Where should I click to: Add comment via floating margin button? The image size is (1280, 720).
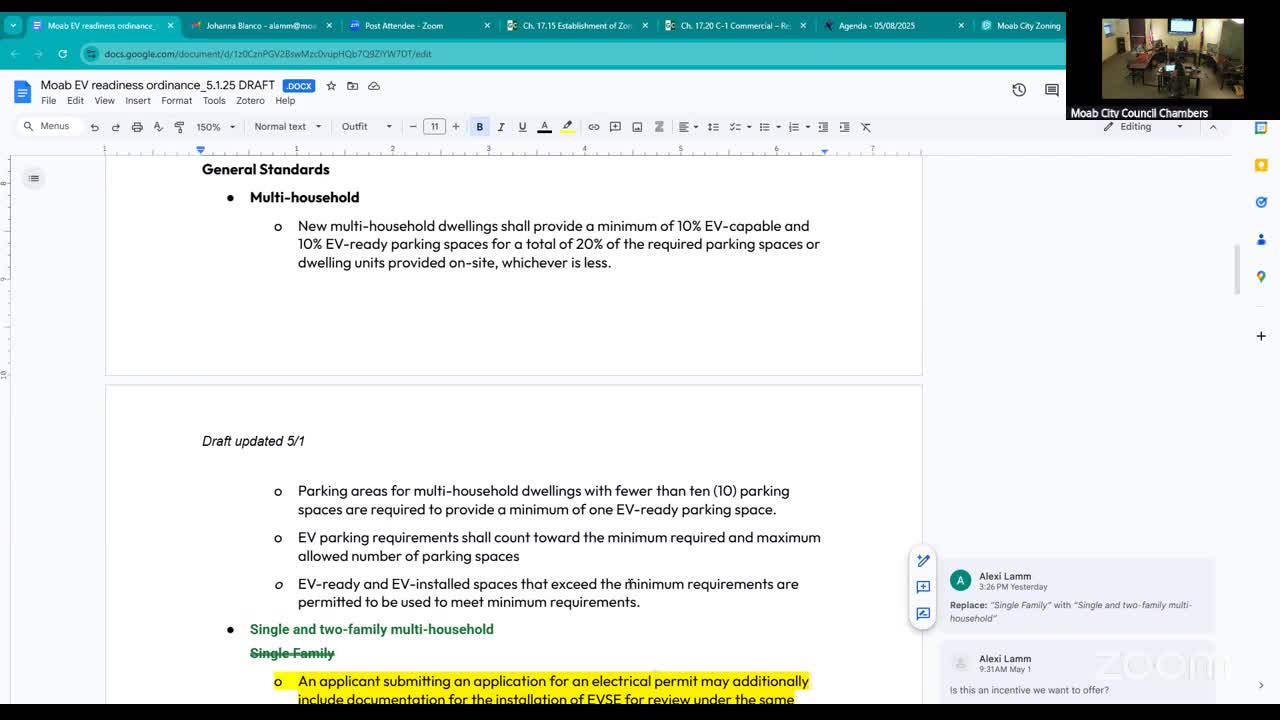coord(923,587)
